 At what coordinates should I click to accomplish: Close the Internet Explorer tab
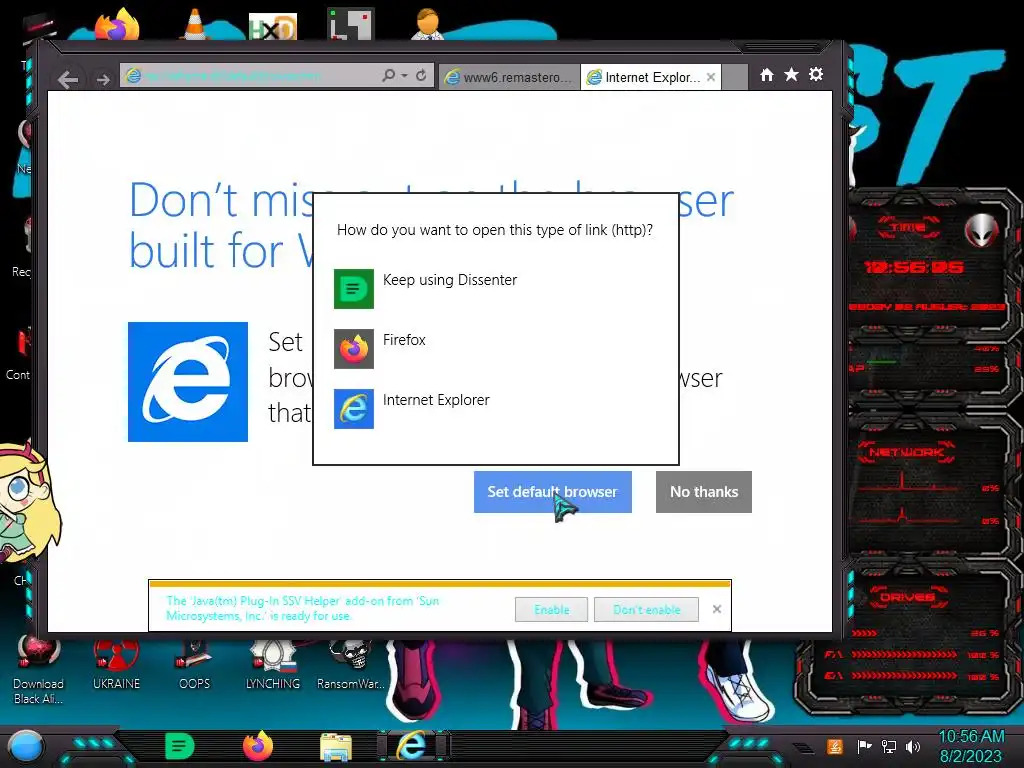[x=711, y=77]
